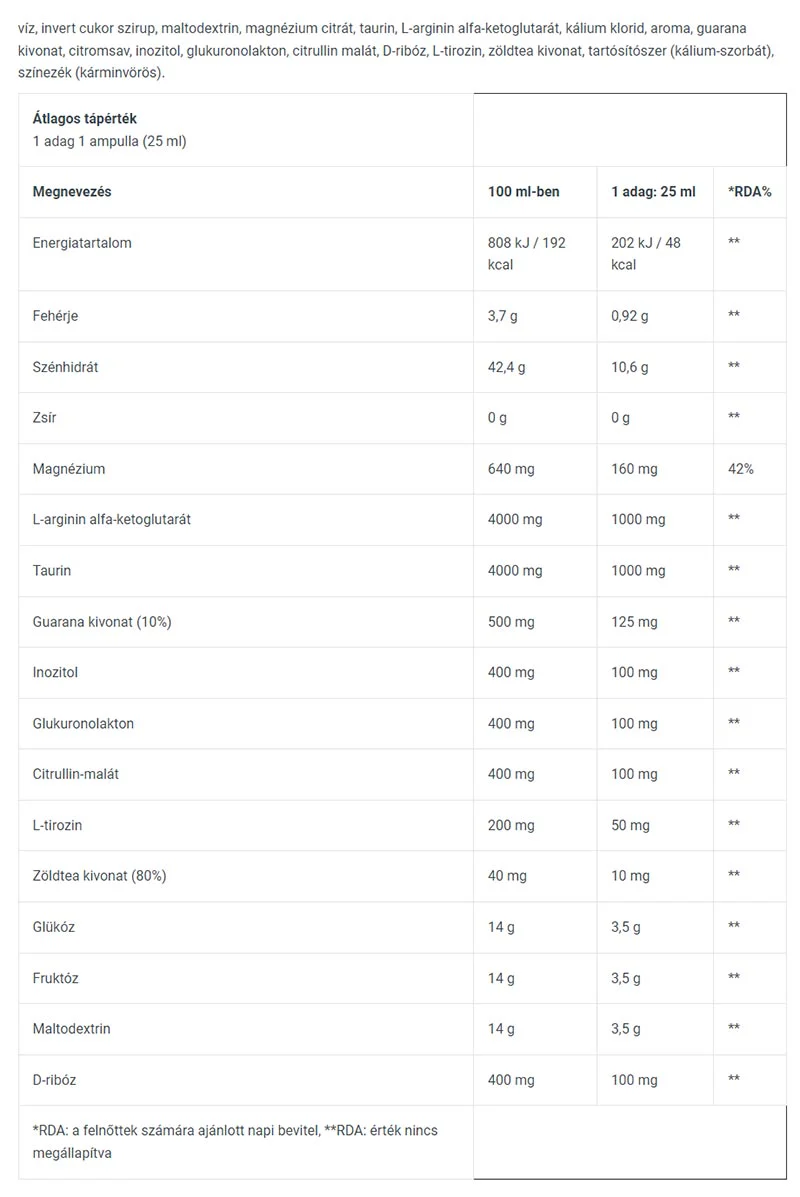The height and width of the screenshot is (1197, 800).
Task: Select the 100 ml-ben column header
Action: (524, 192)
